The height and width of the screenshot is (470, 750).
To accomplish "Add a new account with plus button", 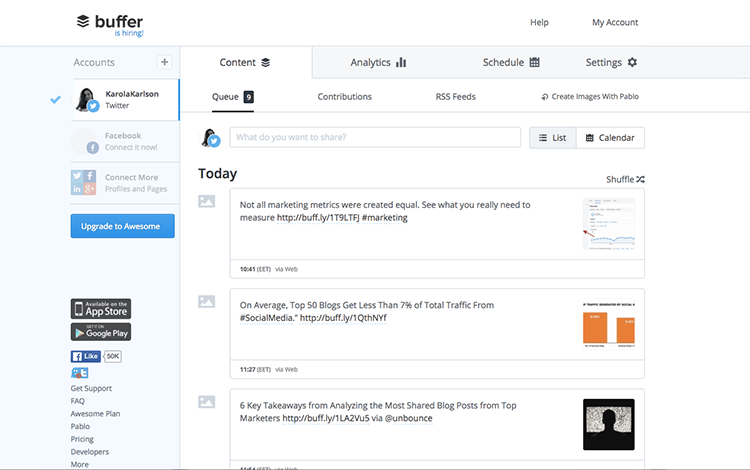I will tap(165, 62).
